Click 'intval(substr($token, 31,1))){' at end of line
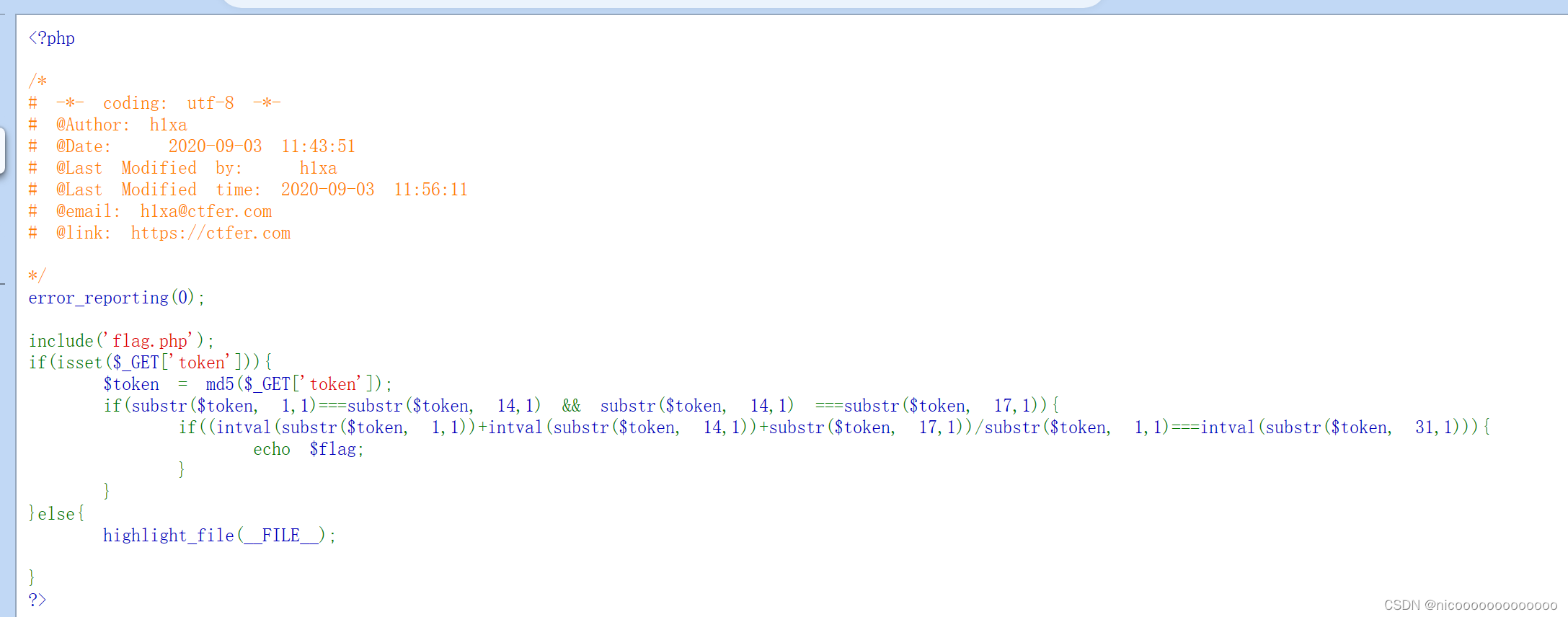1568x617 pixels. pos(1345,427)
